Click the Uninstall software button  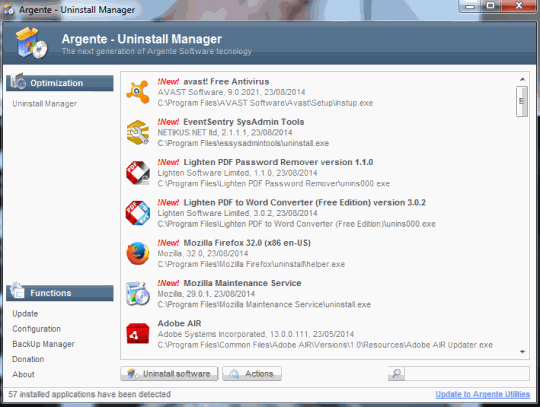pyautogui.click(x=169, y=374)
